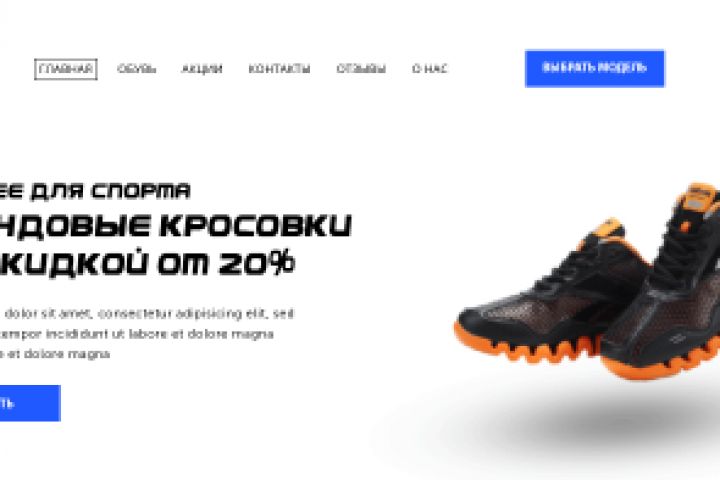Image resolution: width=720 pixels, height=480 pixels.
Task: Click the 'incididunt ut labore' text line
Action: click(137, 334)
